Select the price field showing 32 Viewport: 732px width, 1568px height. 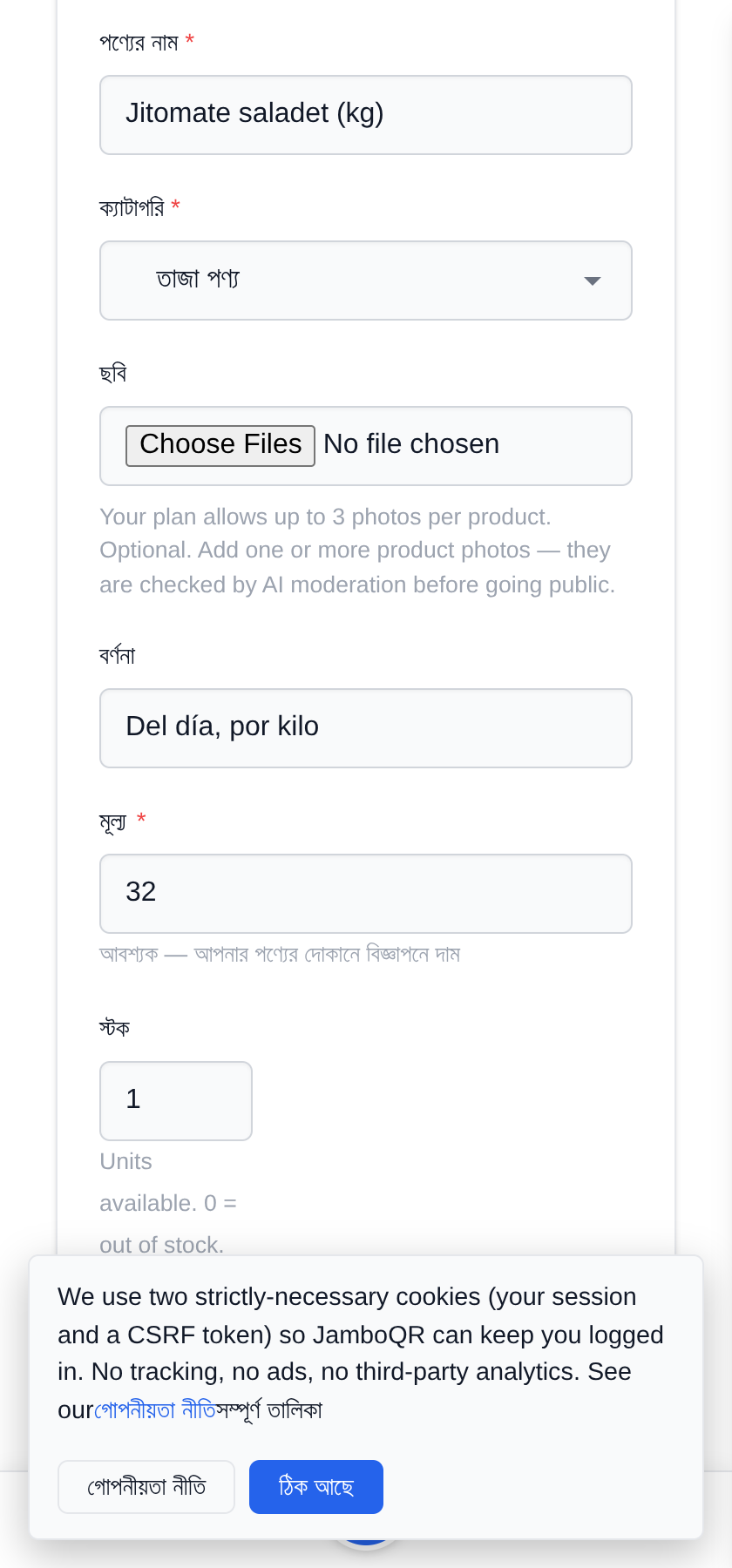click(366, 894)
